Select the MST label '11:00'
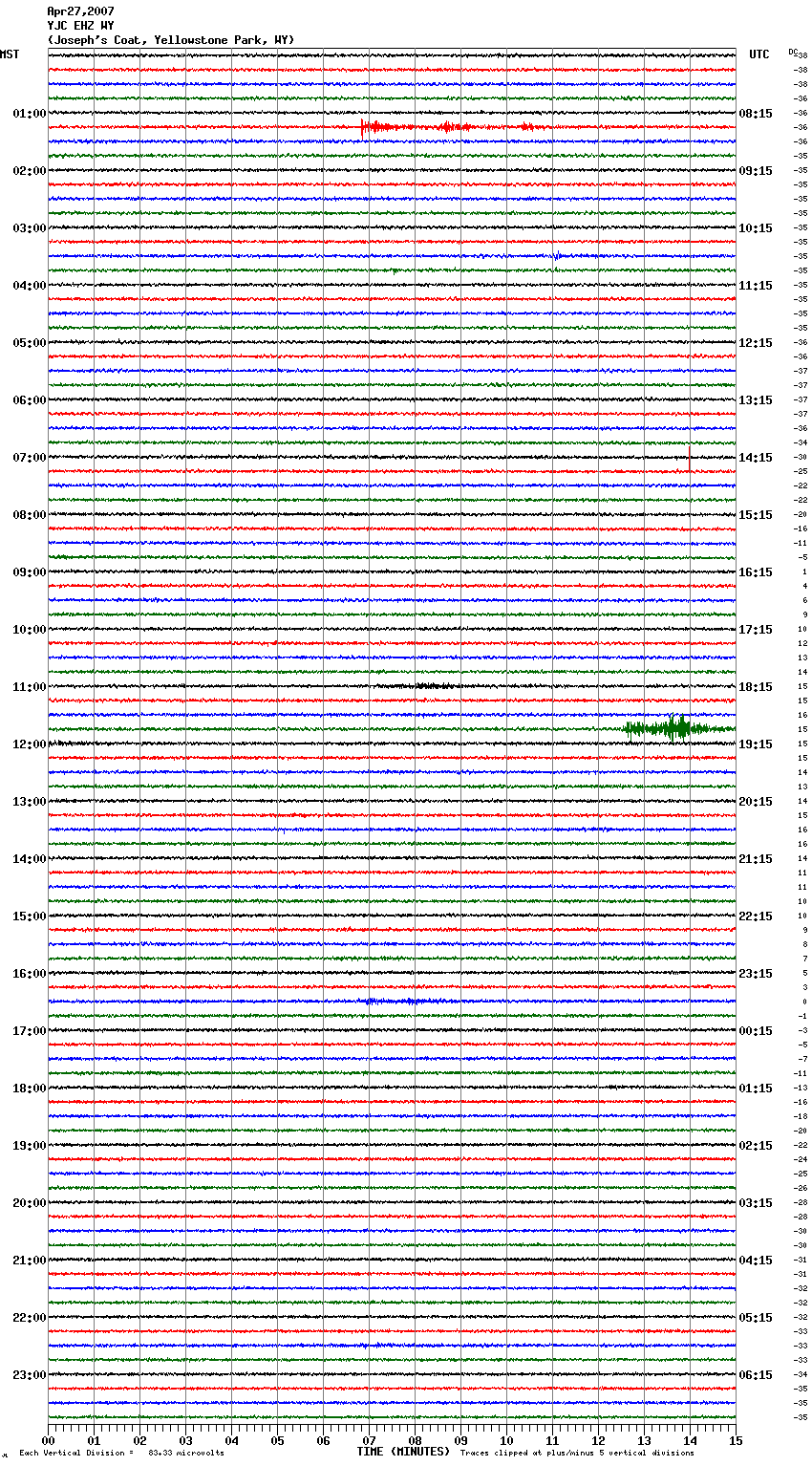The width and height of the screenshot is (812, 1466). 30,687
